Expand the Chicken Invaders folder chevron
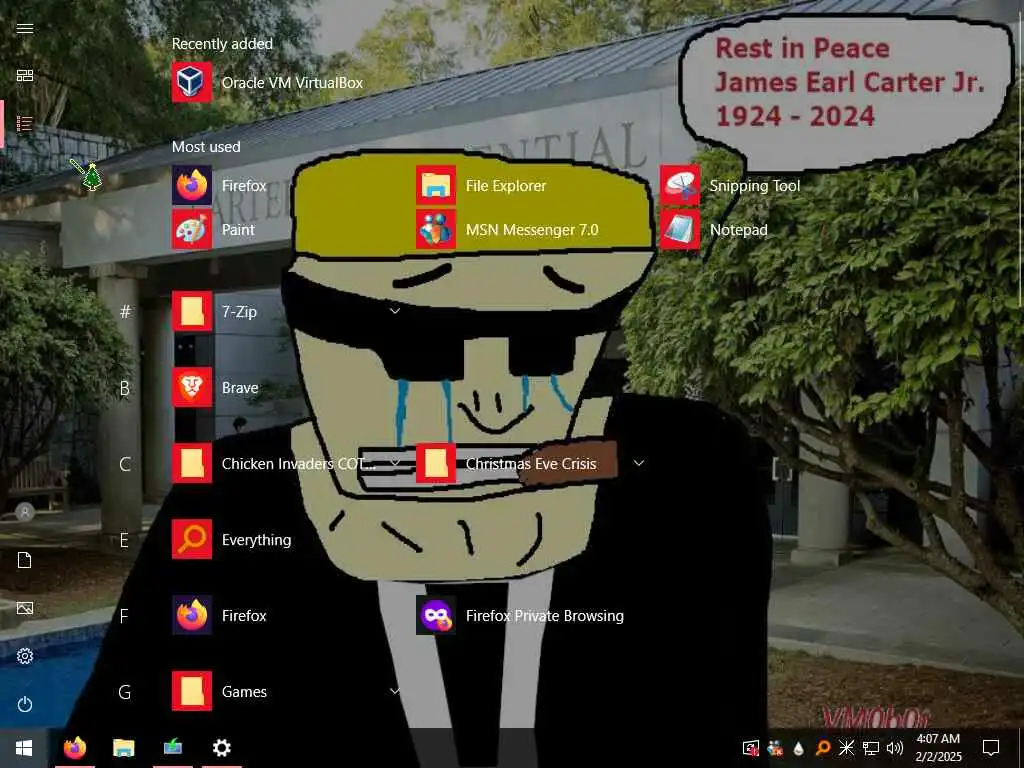This screenshot has width=1024, height=768. [394, 462]
